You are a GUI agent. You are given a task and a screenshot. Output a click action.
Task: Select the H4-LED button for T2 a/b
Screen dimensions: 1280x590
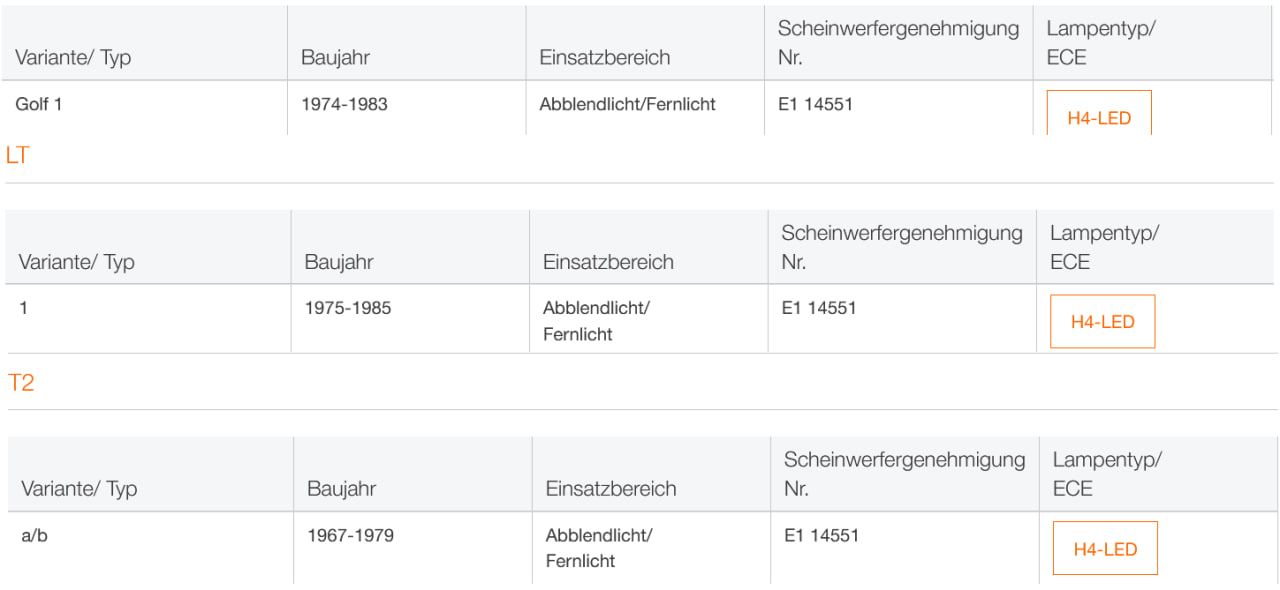(x=1105, y=548)
